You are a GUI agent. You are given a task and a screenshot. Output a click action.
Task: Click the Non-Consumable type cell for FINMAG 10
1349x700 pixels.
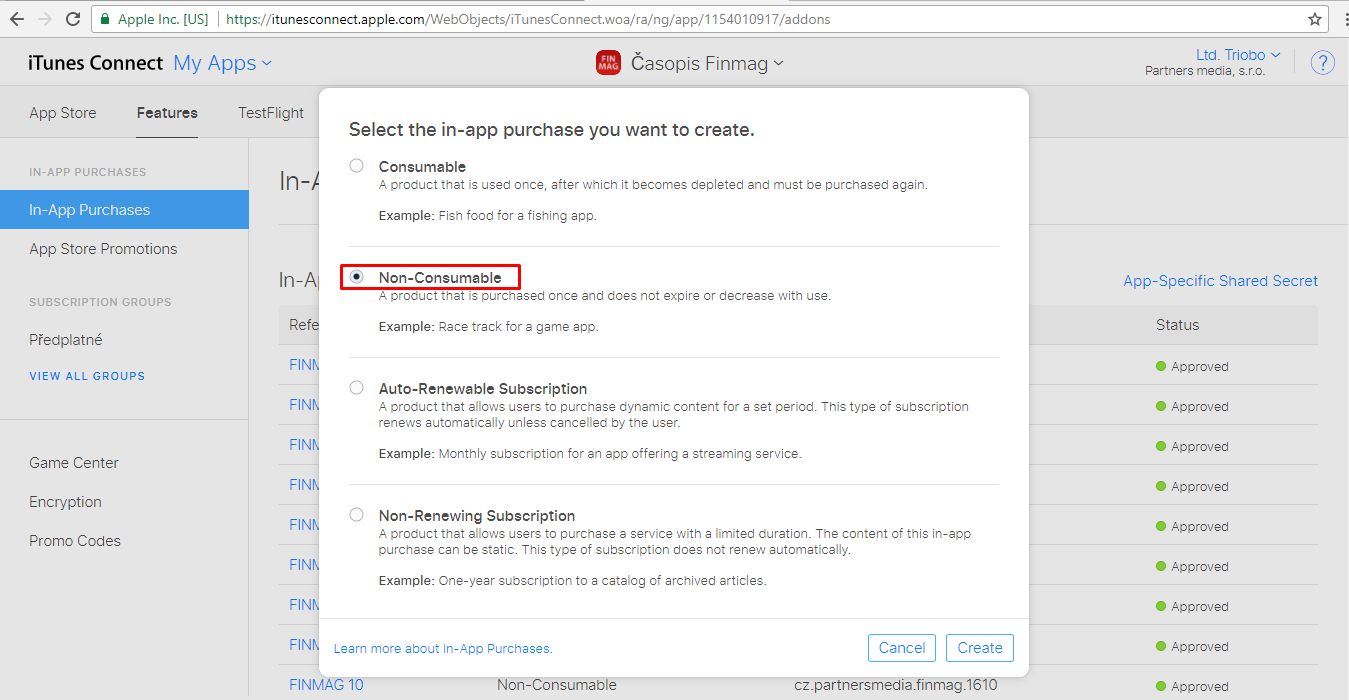pyautogui.click(x=557, y=685)
